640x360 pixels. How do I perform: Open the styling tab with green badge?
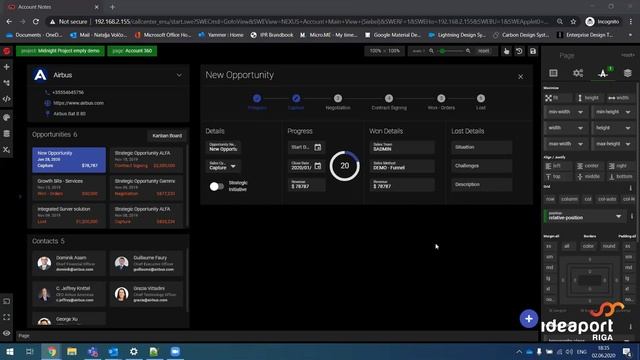[x=603, y=73]
